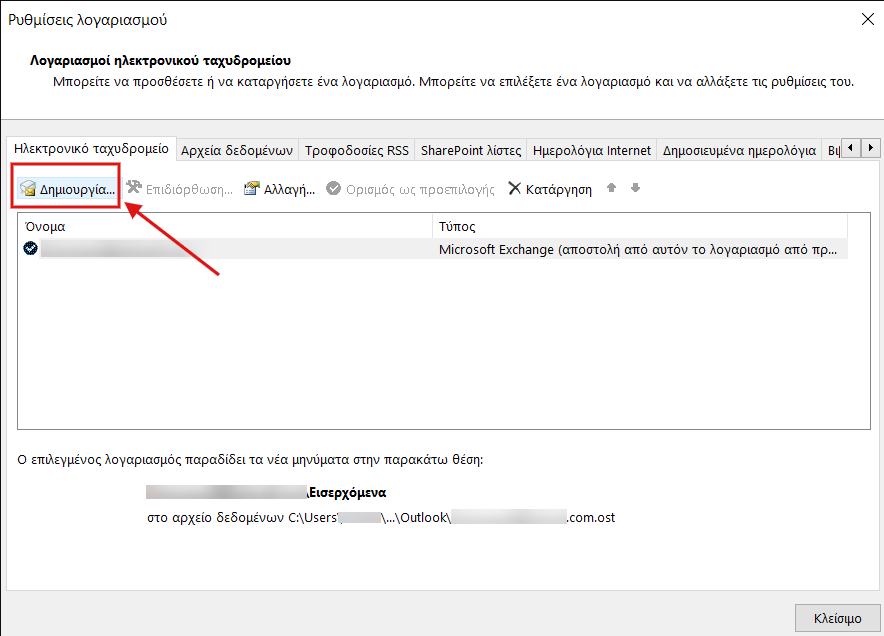
Task: Click the Αλλαγή change account button
Action: (x=280, y=189)
